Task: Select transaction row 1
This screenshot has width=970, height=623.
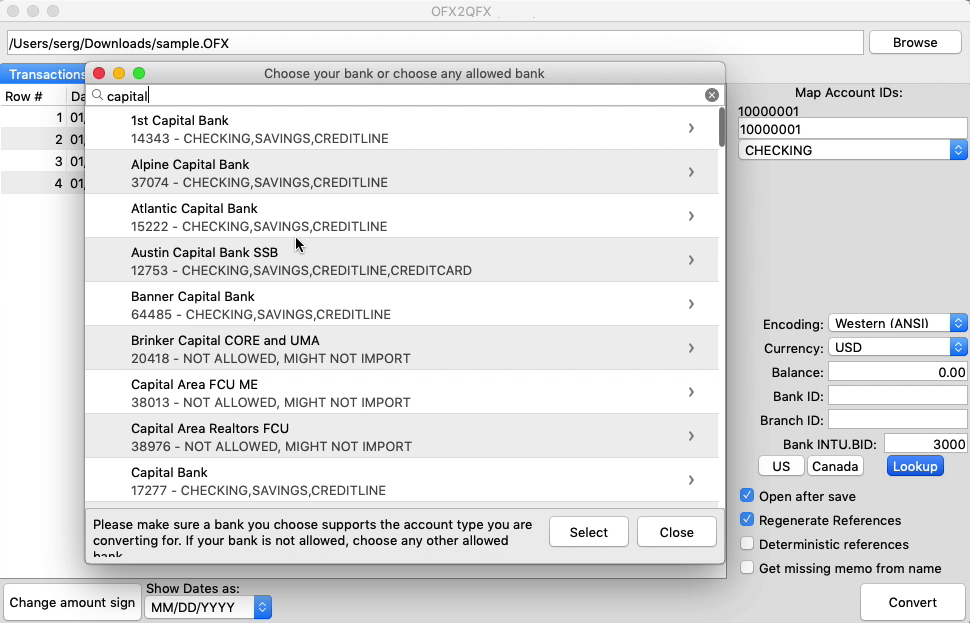Action: coord(42,117)
